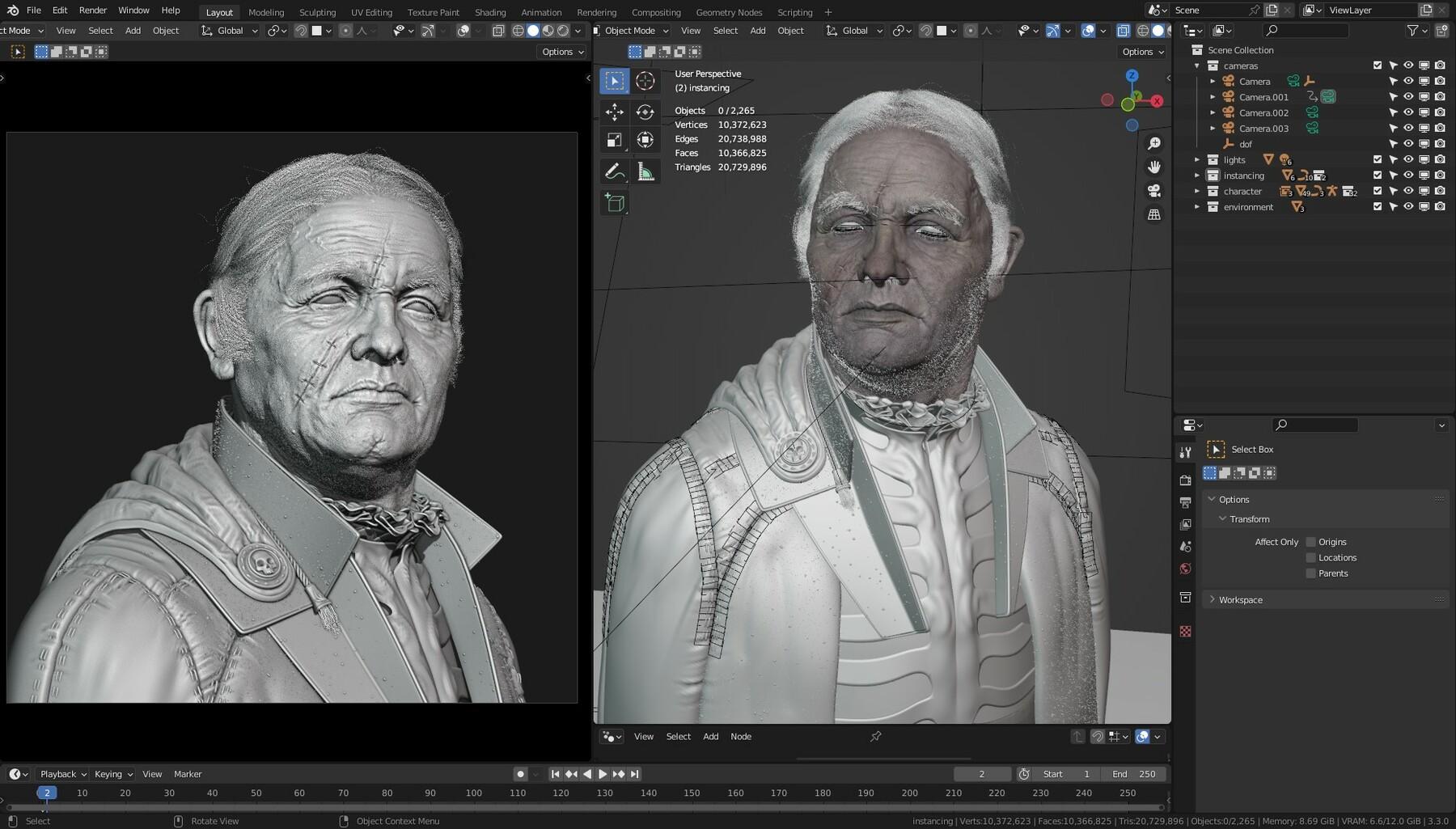The width and height of the screenshot is (1456, 829).
Task: Select the Transform tool
Action: 645,139
